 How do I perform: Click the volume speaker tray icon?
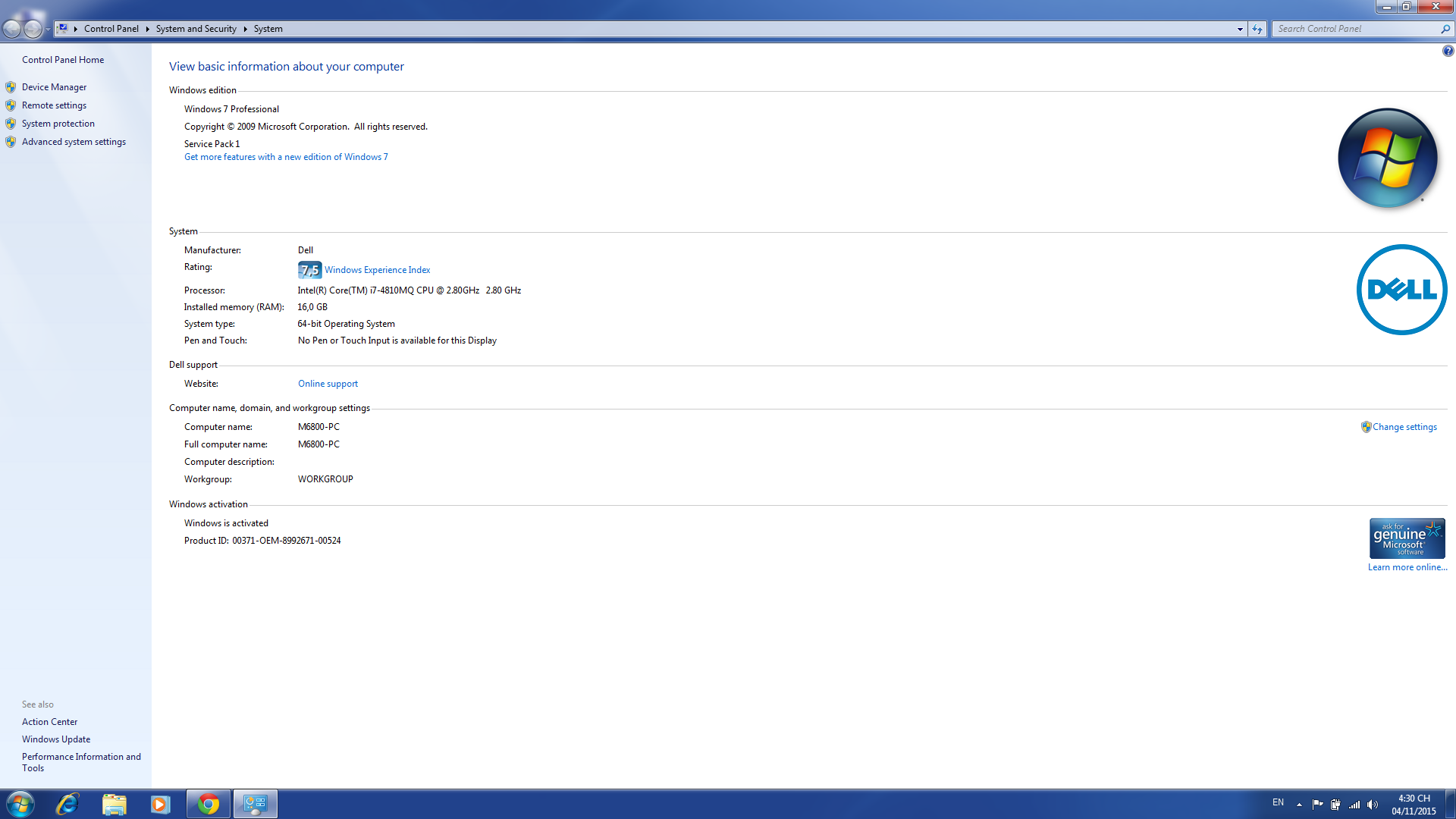point(1373,805)
